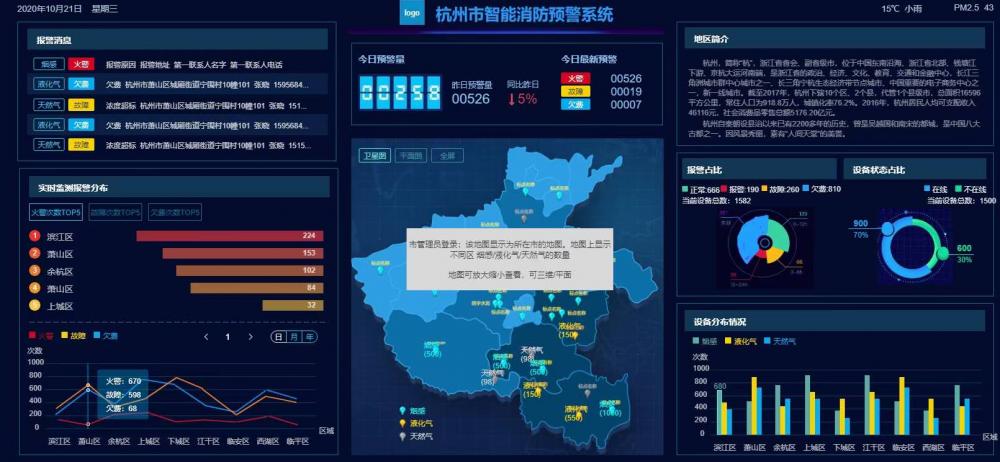The width and height of the screenshot is (1000, 462).
Task: Click the 液化气 marker icon in map legend
Action: point(403,423)
